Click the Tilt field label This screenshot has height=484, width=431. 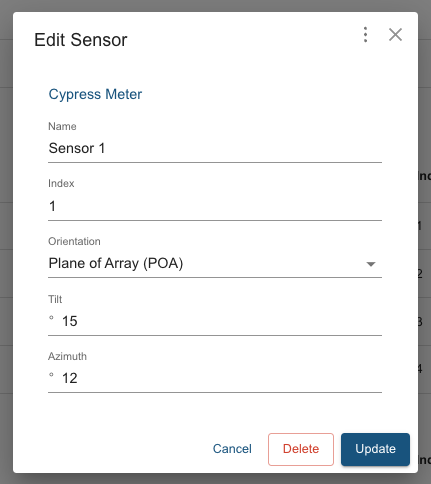pos(55,299)
